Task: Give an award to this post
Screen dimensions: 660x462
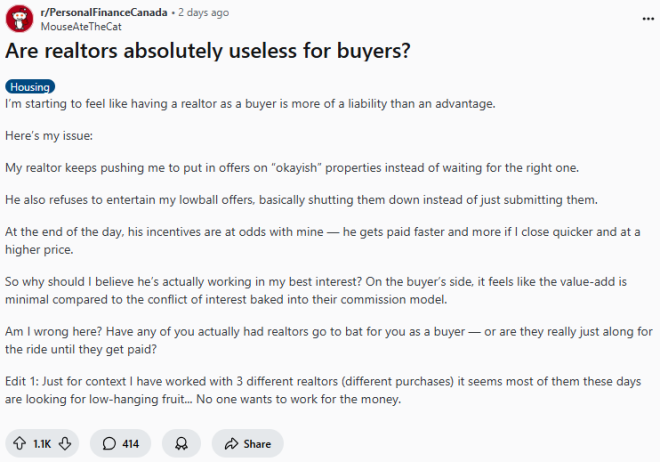Action: coord(181,443)
